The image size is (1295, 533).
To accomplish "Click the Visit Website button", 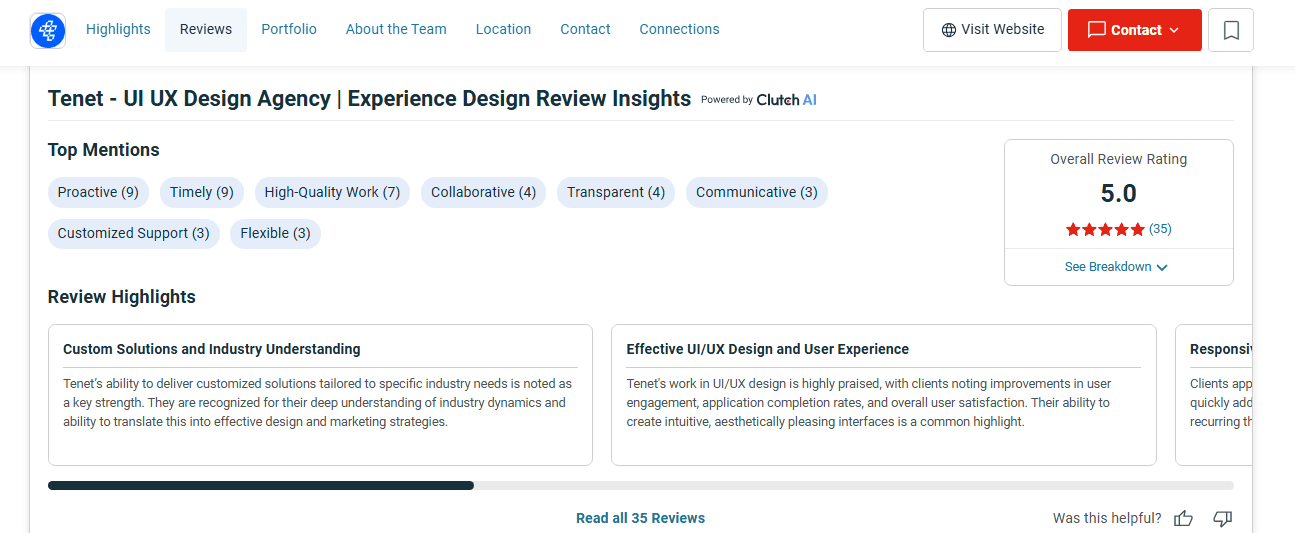I will click(992, 30).
